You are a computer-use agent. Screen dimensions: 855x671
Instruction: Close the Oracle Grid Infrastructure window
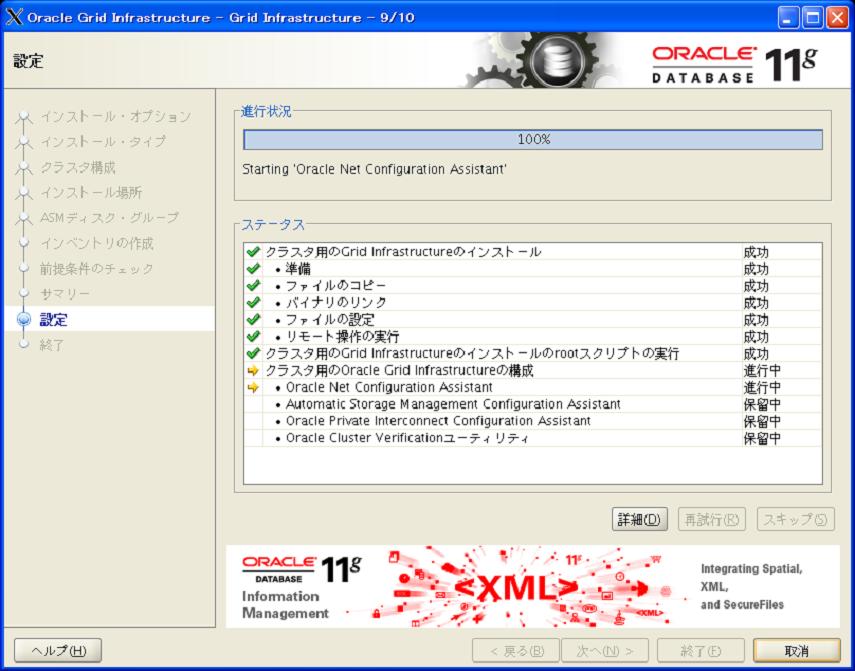[836, 18]
